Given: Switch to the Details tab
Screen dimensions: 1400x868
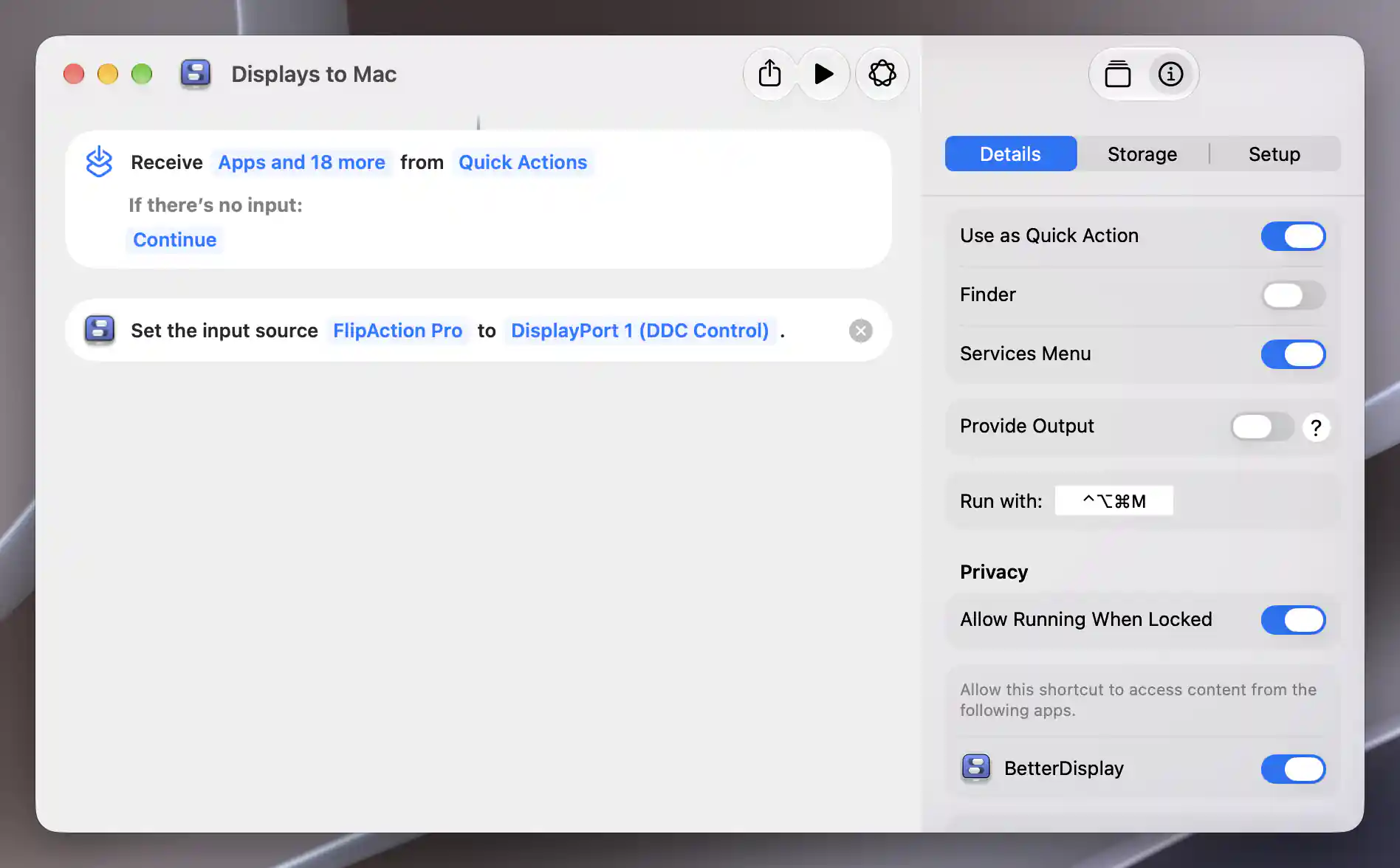Looking at the screenshot, I should [1010, 154].
